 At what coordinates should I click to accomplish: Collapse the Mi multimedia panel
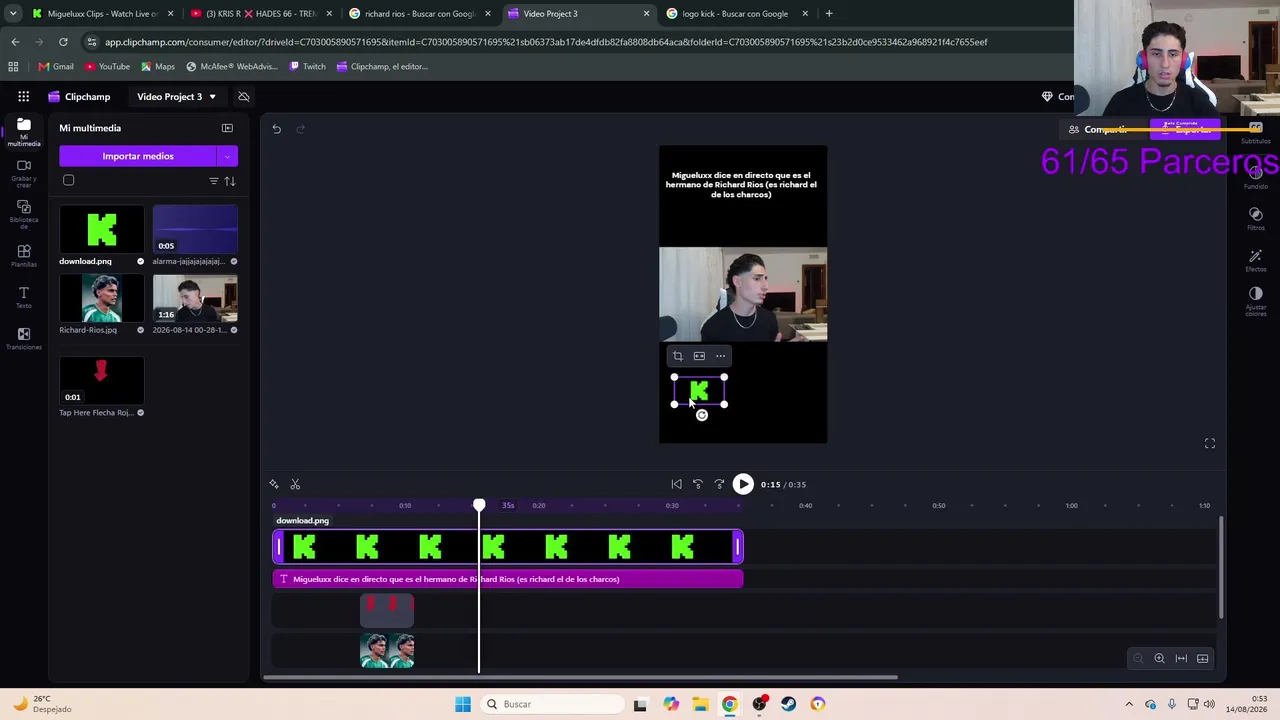pyautogui.click(x=227, y=128)
